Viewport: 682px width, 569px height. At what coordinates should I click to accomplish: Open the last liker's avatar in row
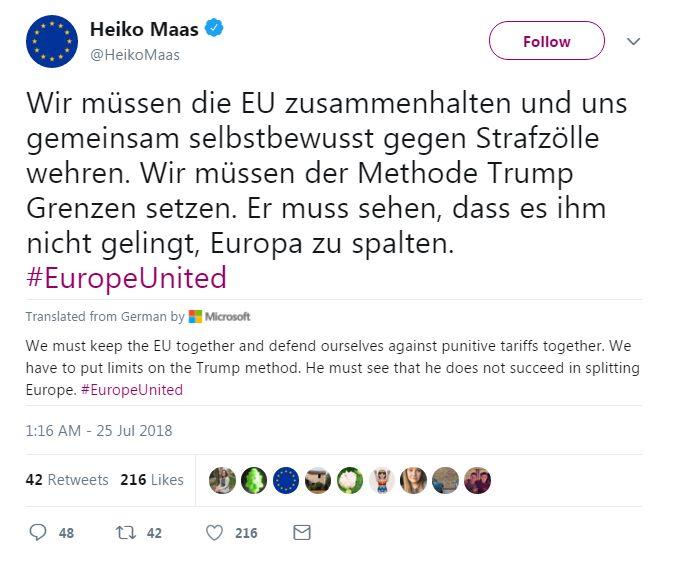click(478, 480)
